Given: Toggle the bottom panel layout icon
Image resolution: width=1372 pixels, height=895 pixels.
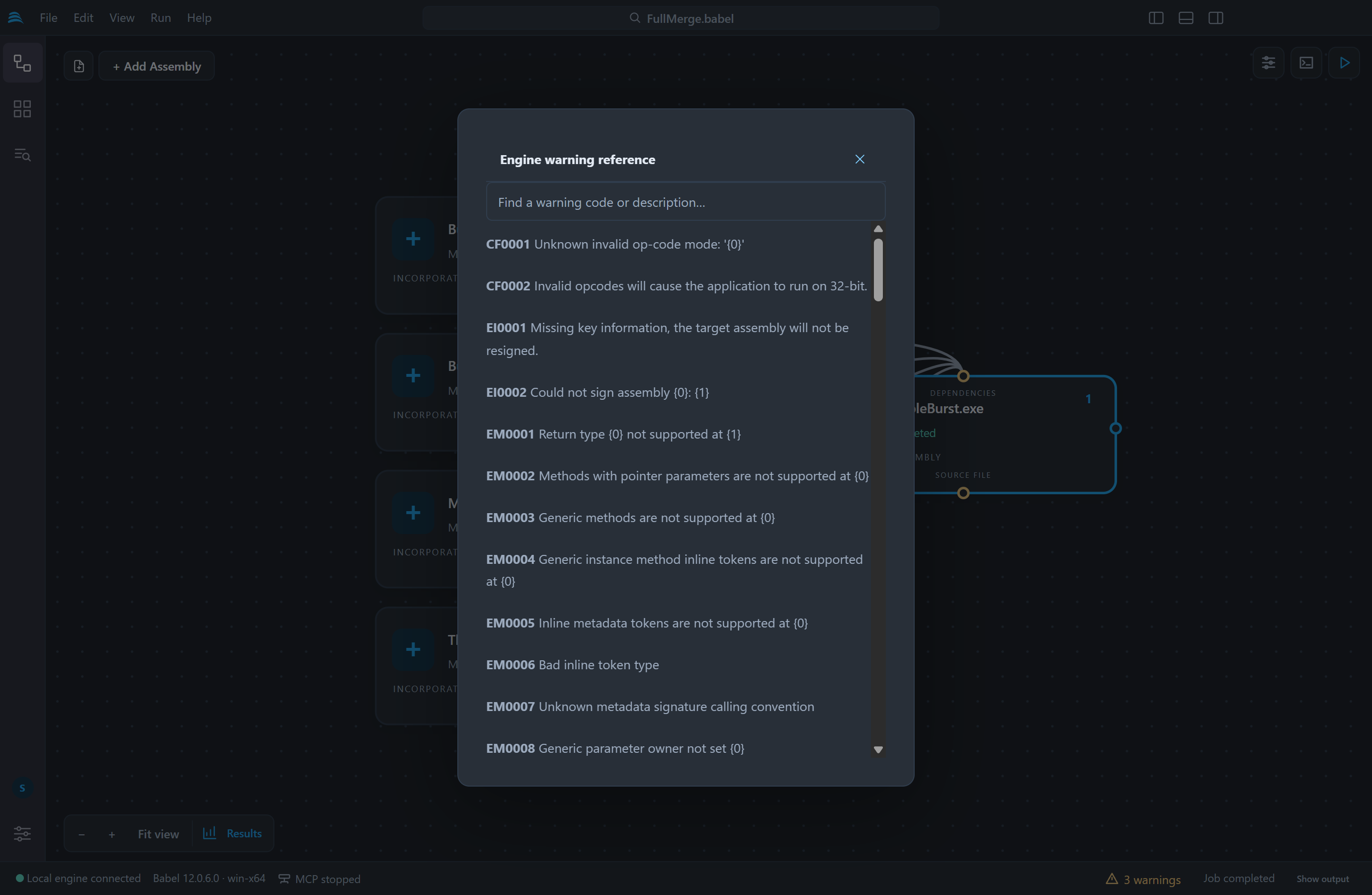Looking at the screenshot, I should click(1186, 18).
